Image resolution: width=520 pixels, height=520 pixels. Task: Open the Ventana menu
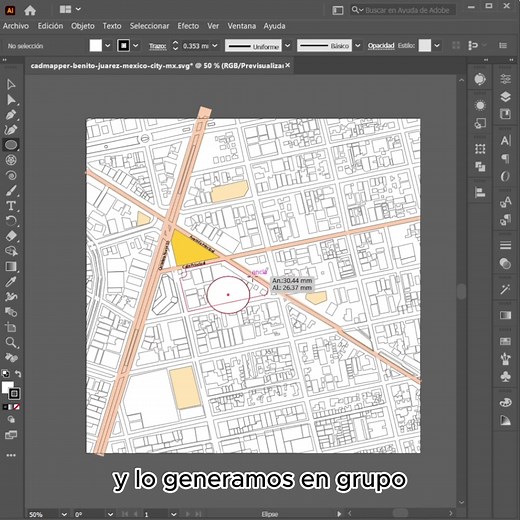[x=242, y=26]
